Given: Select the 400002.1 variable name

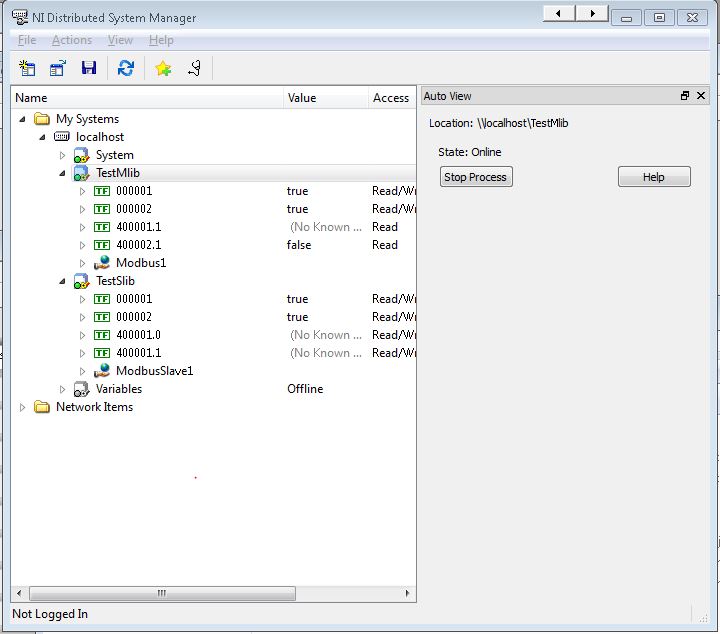Looking at the screenshot, I should pyautogui.click(x=139, y=245).
